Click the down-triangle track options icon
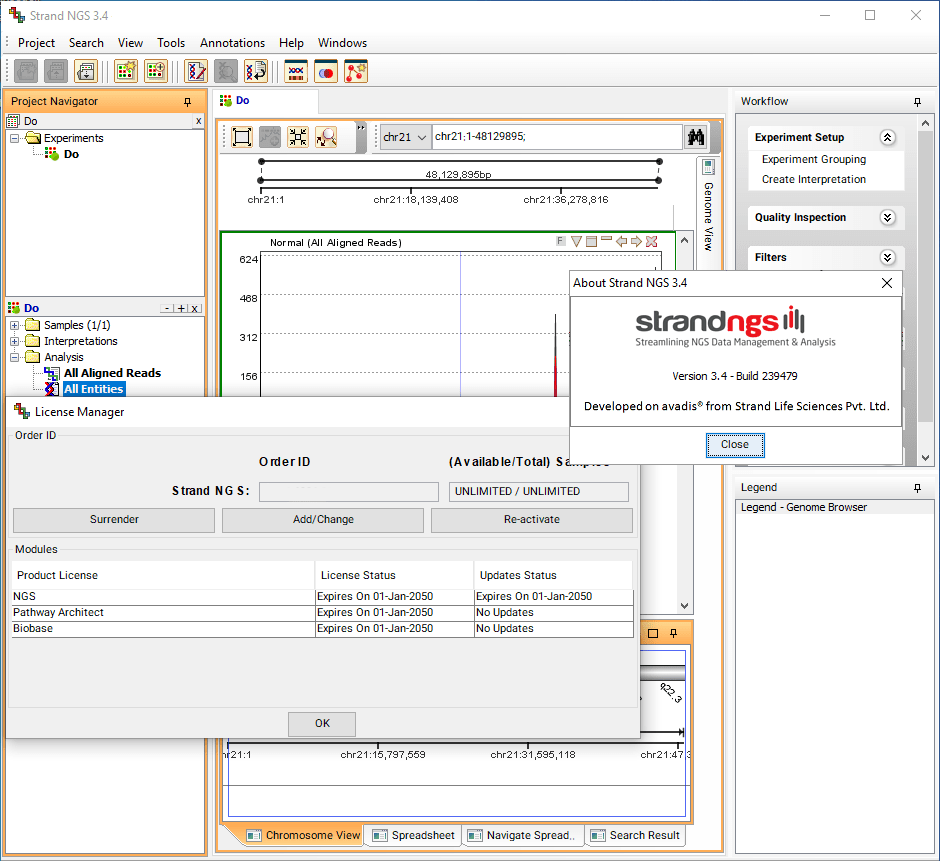 (576, 241)
